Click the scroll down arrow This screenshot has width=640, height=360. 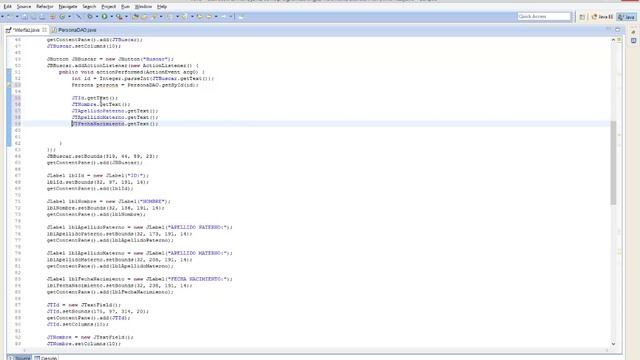pyautogui.click(x=613, y=344)
